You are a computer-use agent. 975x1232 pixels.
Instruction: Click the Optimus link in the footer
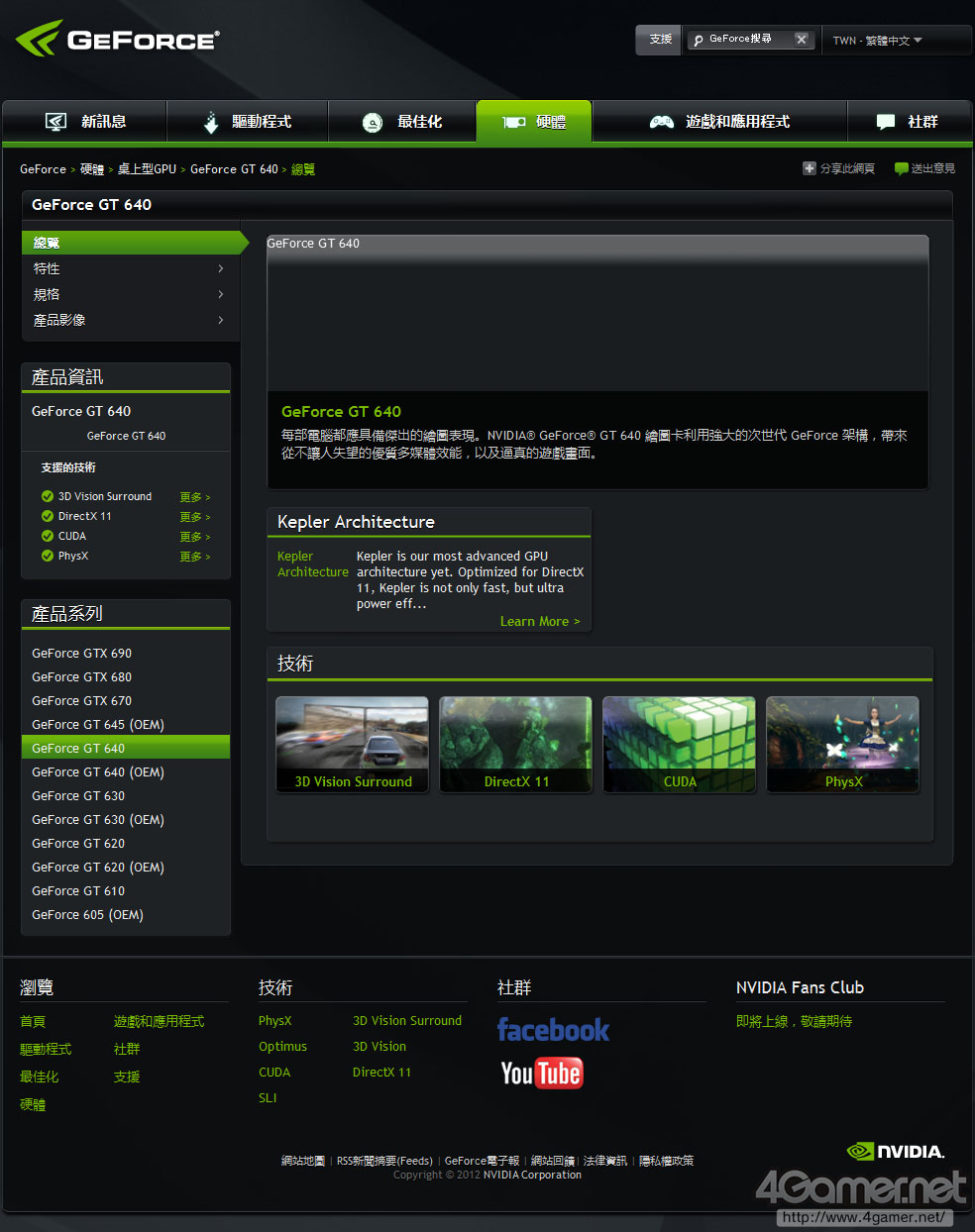point(282,1047)
